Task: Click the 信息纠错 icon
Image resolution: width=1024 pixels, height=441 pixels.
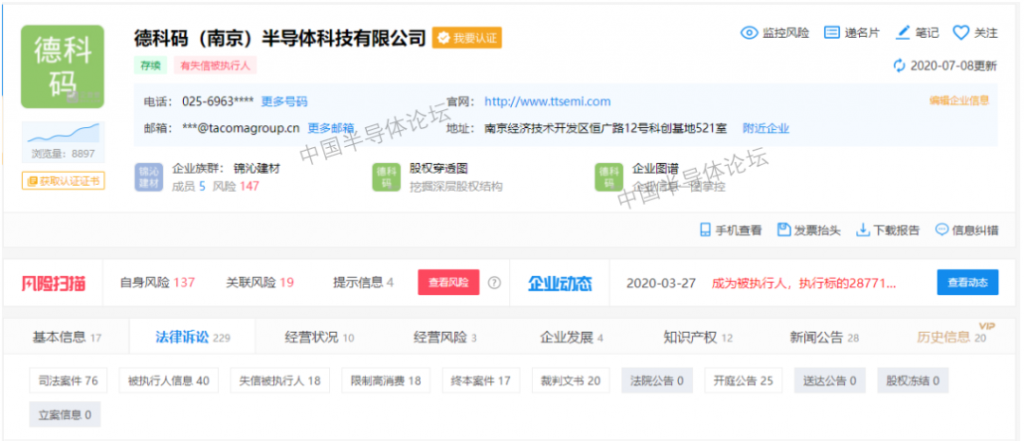Action: 942,230
